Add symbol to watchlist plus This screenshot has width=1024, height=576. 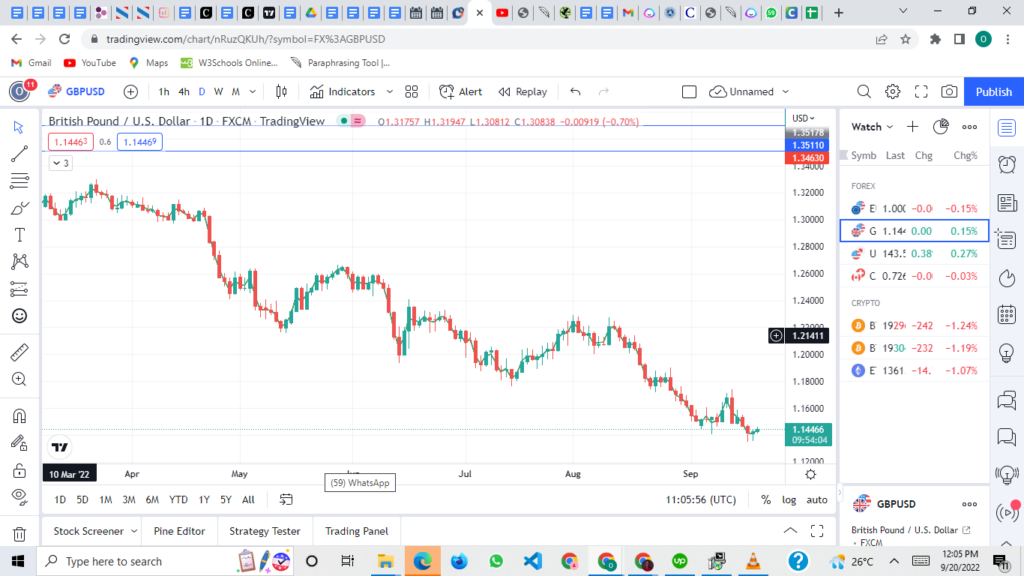(912, 127)
